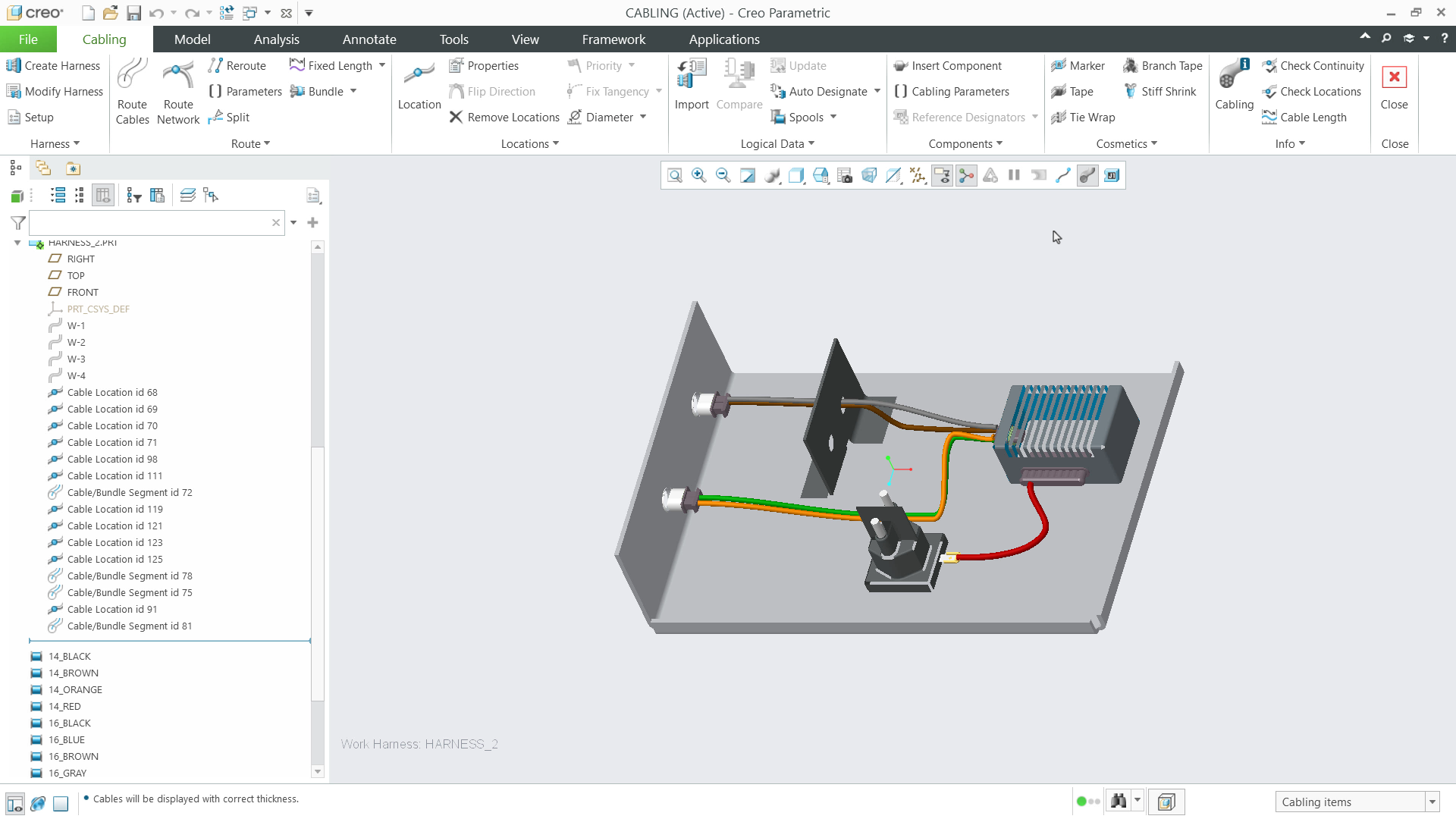The image size is (1456, 819).
Task: Switch to the Model tab
Action: (x=192, y=39)
